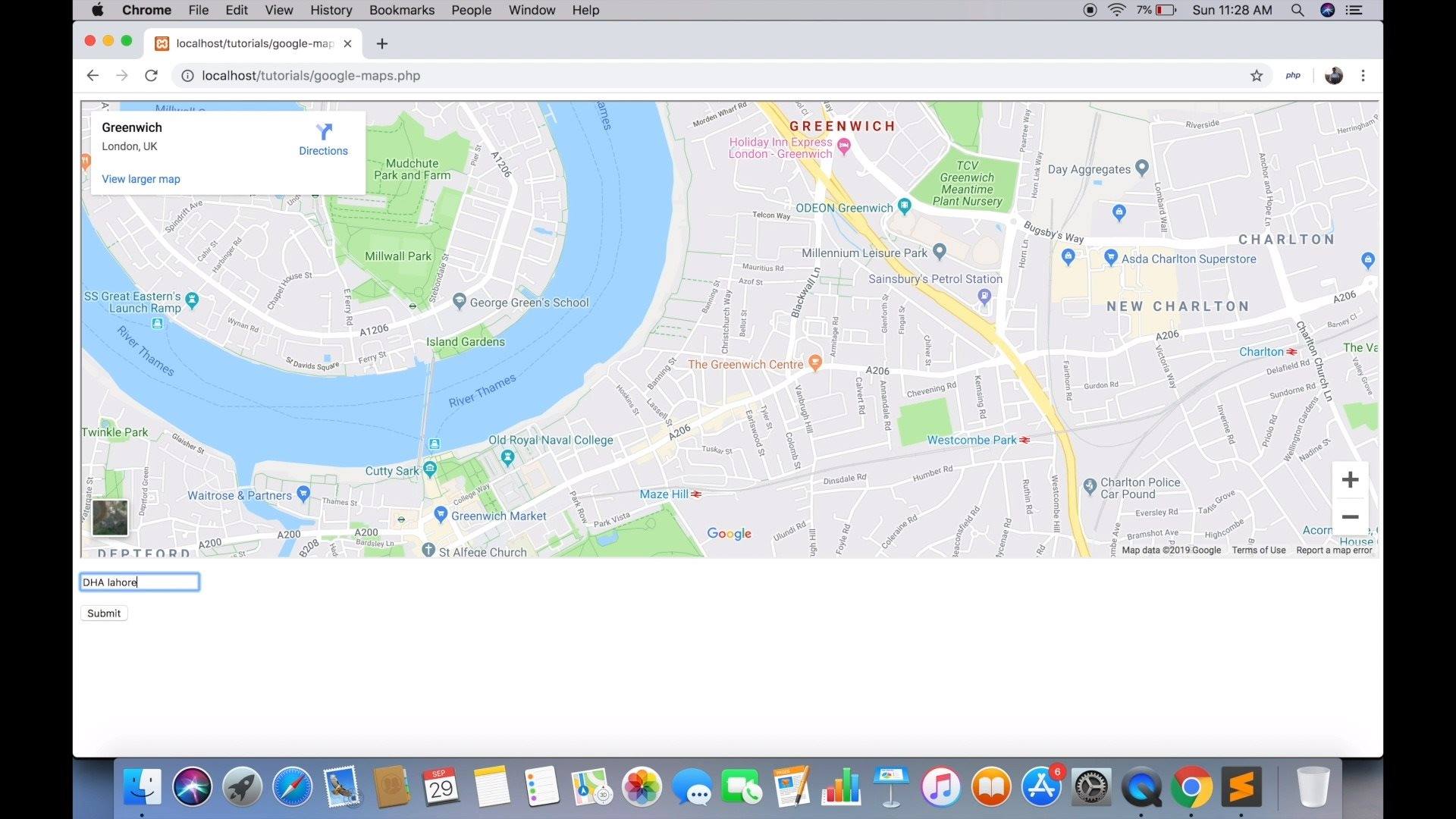
Task: Click the Holiday Inn Express hotel marker
Action: [x=843, y=145]
